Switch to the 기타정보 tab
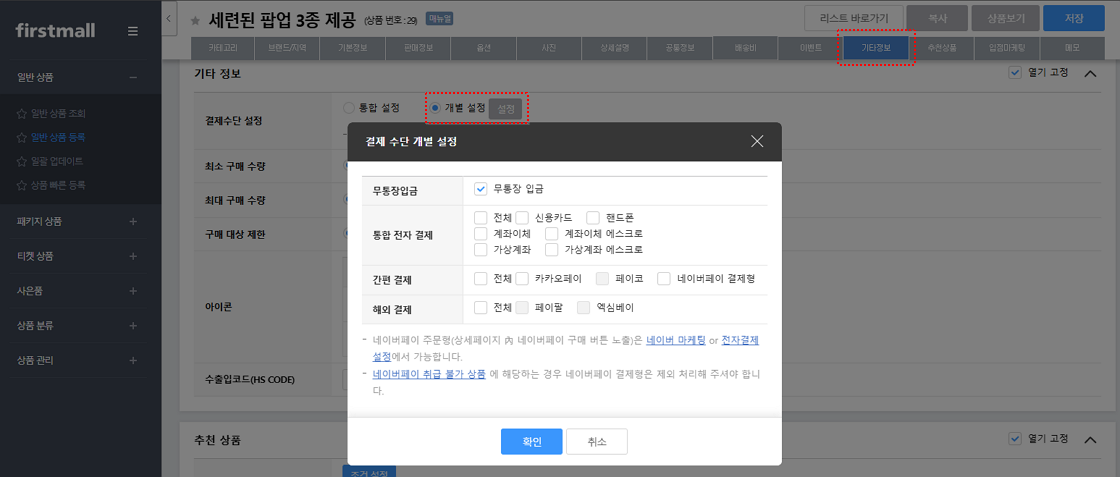 tap(876, 49)
